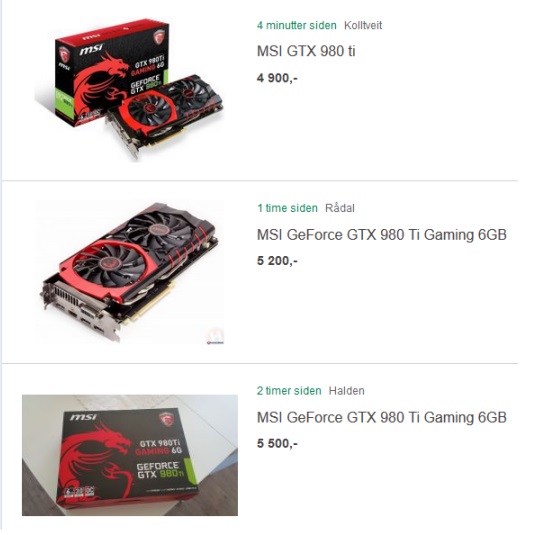Click the Rådal location label
539x535 pixels.
click(x=340, y=208)
